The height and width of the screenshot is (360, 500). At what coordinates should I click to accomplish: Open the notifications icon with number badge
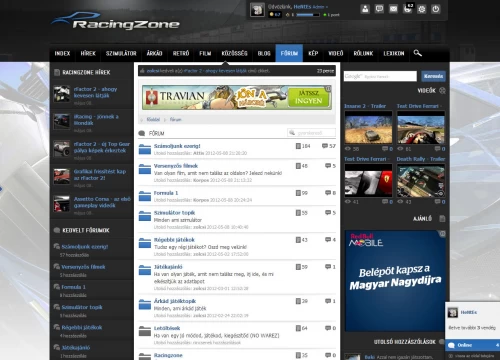click(408, 8)
